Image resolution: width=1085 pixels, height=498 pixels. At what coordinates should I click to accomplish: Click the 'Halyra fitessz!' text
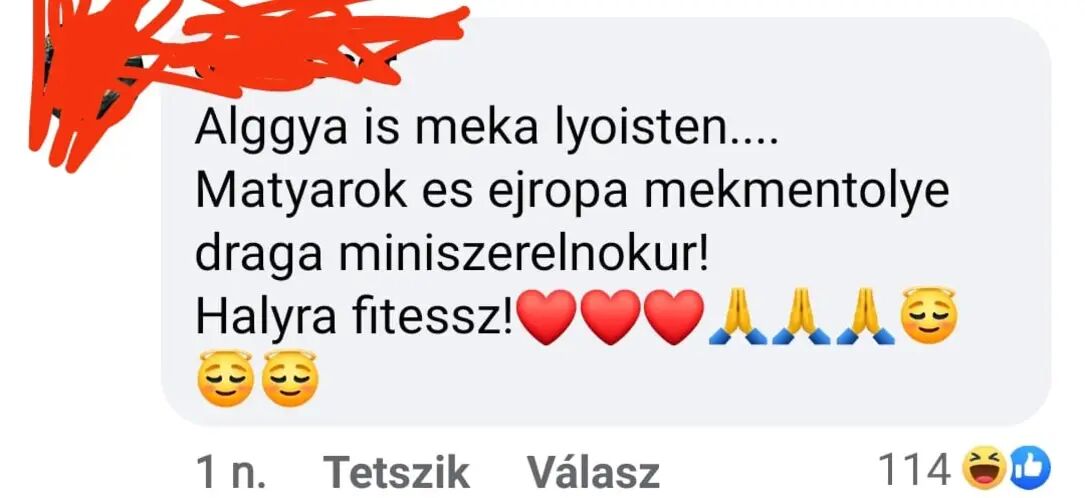click(355, 316)
